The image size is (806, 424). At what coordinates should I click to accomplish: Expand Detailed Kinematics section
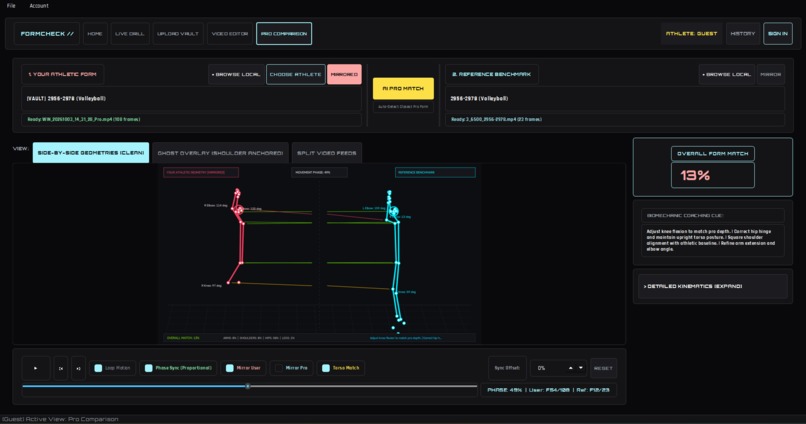click(x=712, y=286)
